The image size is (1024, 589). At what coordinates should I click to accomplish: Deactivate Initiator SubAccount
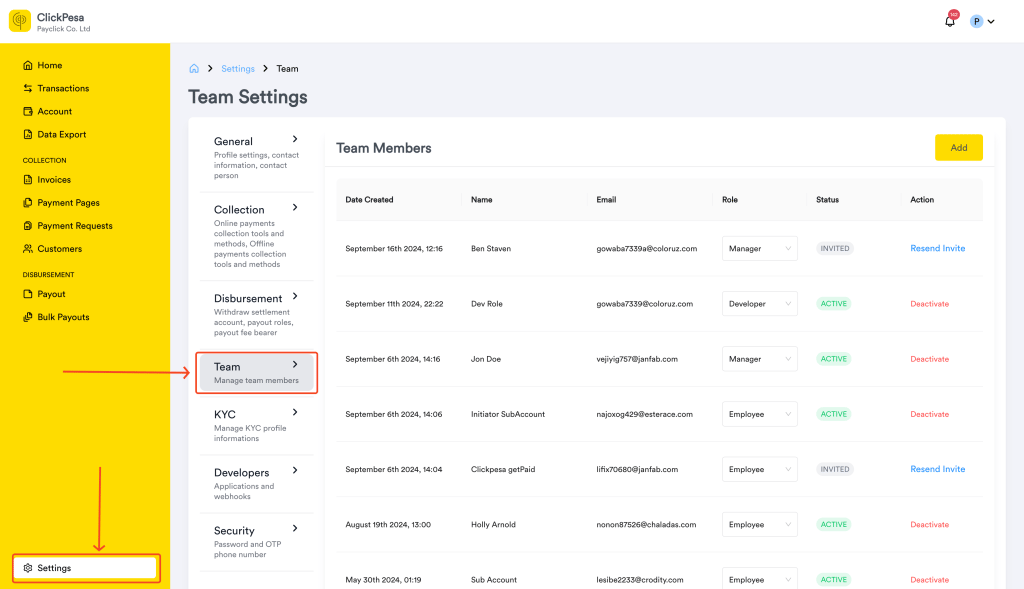click(x=929, y=414)
